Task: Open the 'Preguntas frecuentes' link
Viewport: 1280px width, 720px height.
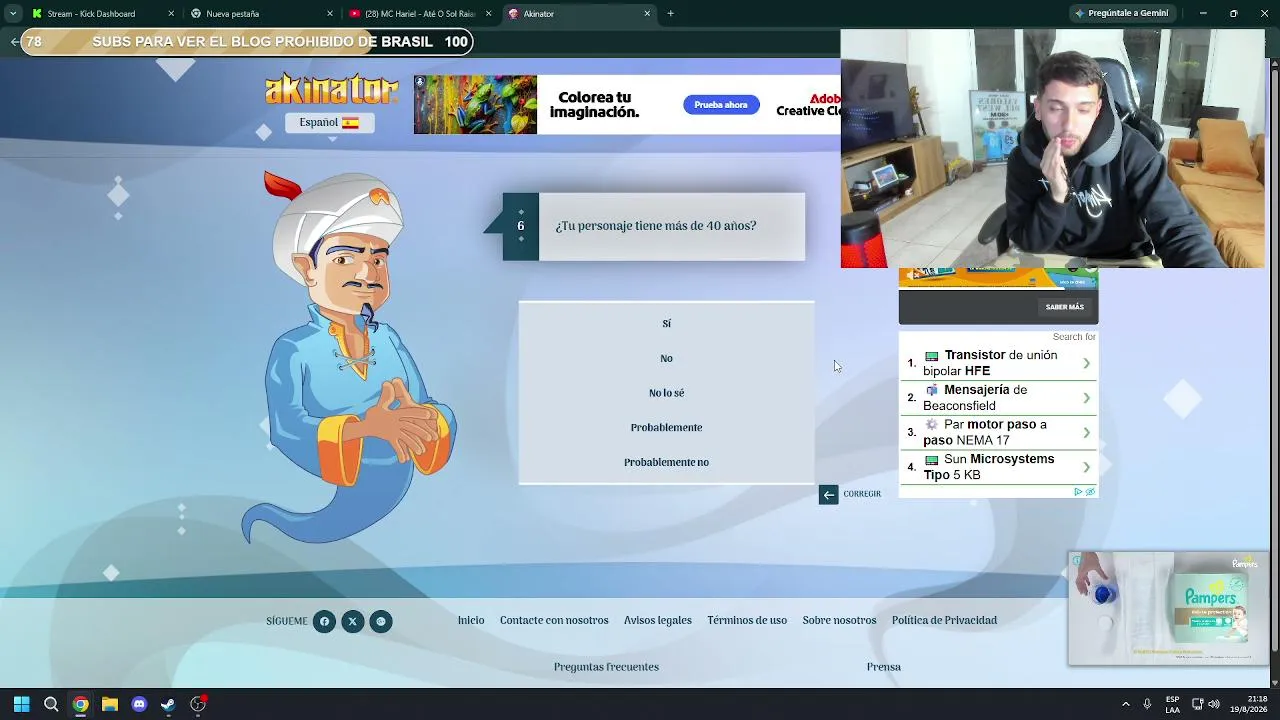Action: [606, 667]
